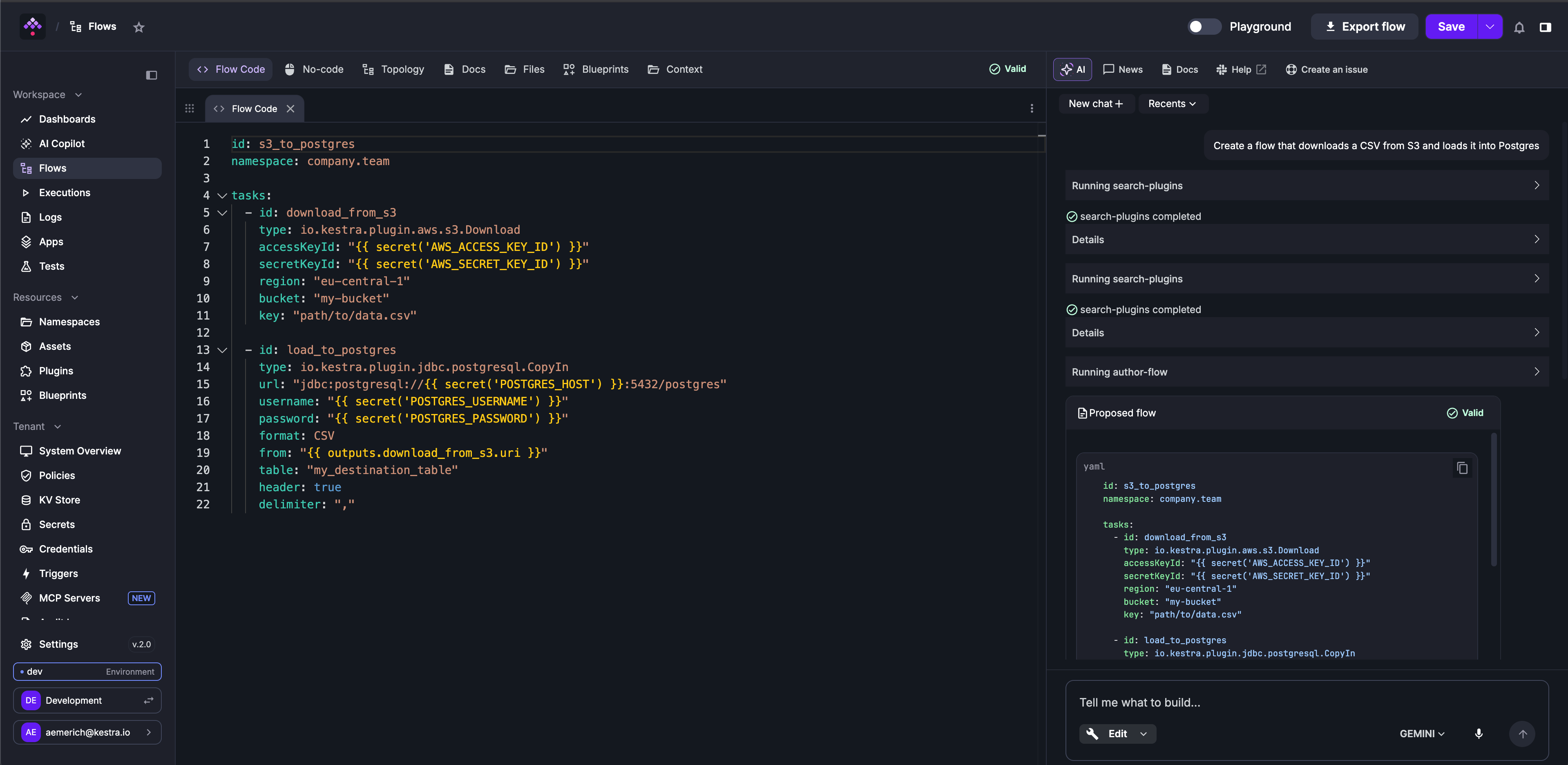Click the Kestra logo icon
Screen dimensions: 1568x765
[x=32, y=26]
